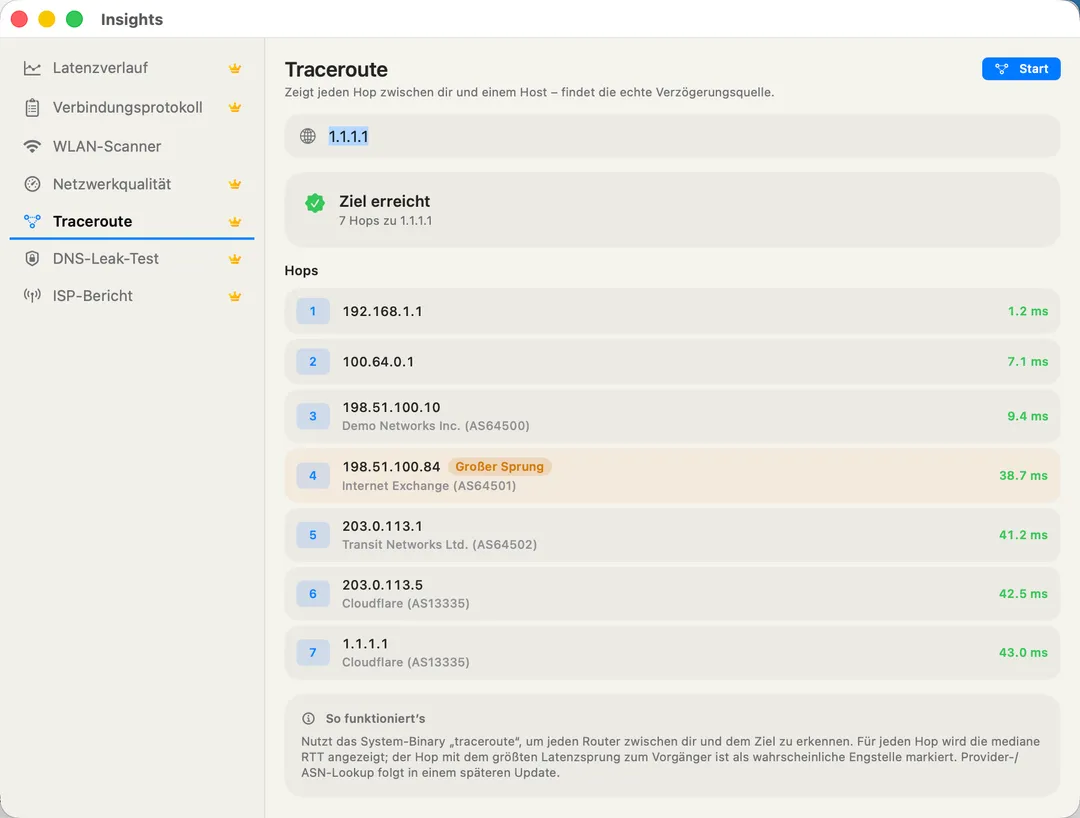Screen dimensions: 1080x818
Task: Start the traceroute with Start button
Action: (1021, 69)
